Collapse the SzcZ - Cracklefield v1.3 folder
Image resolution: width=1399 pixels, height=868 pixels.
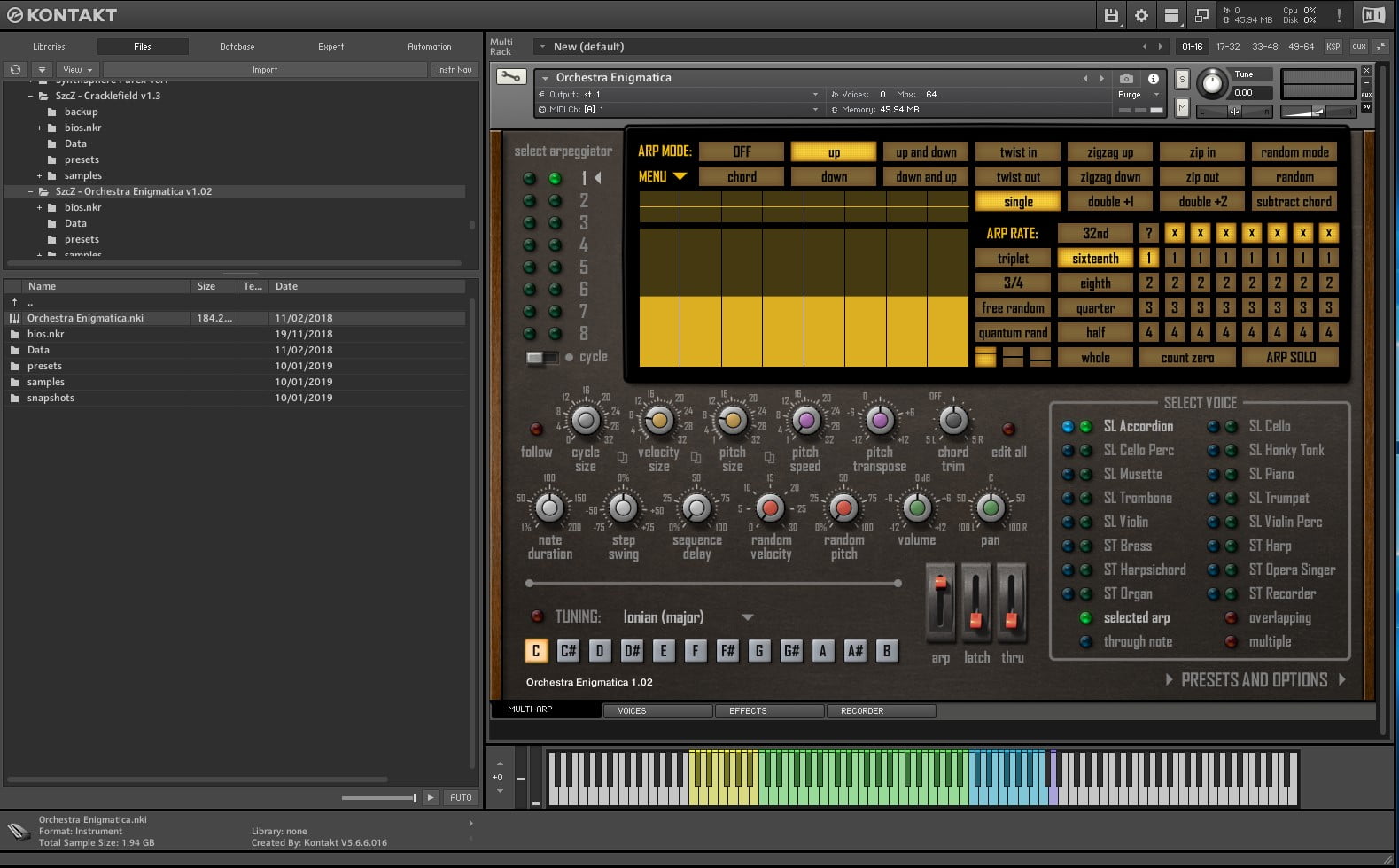(30, 96)
